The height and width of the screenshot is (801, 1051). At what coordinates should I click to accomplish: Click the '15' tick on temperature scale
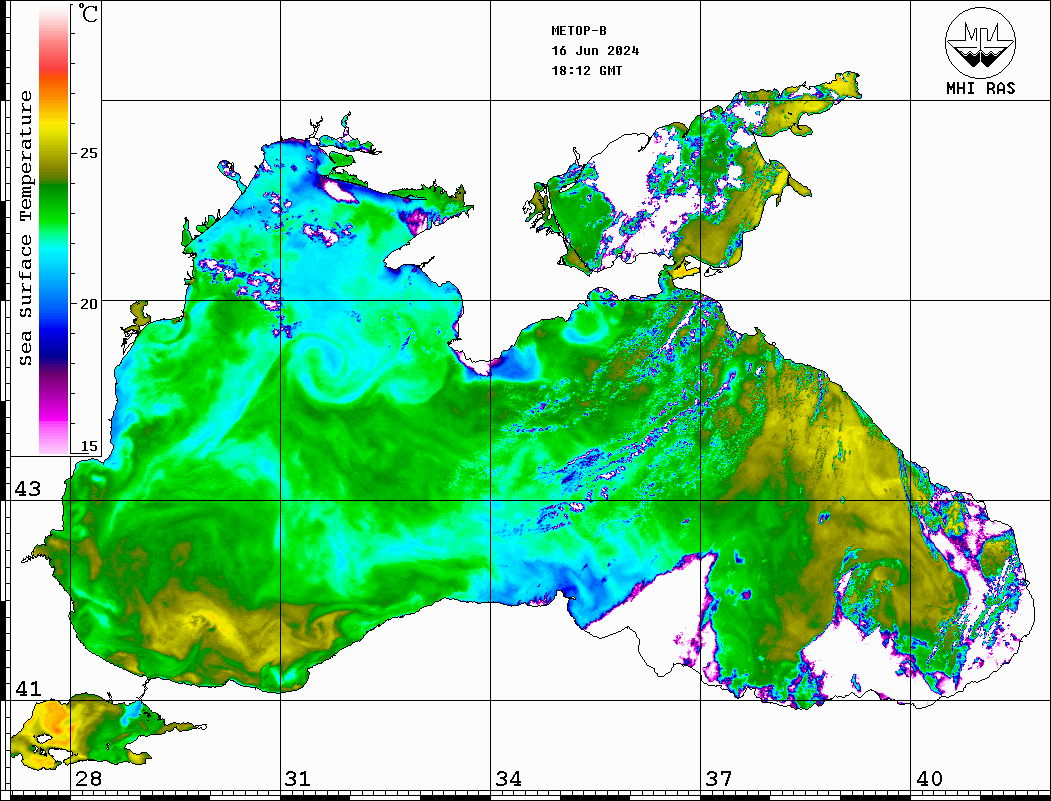(88, 446)
